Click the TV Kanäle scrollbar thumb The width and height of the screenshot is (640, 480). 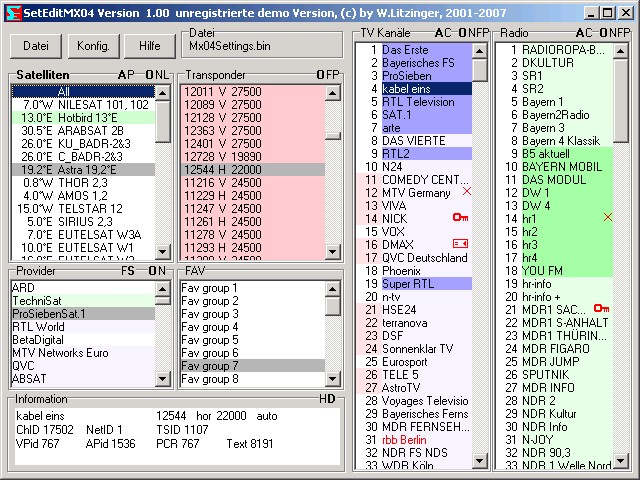[480, 70]
